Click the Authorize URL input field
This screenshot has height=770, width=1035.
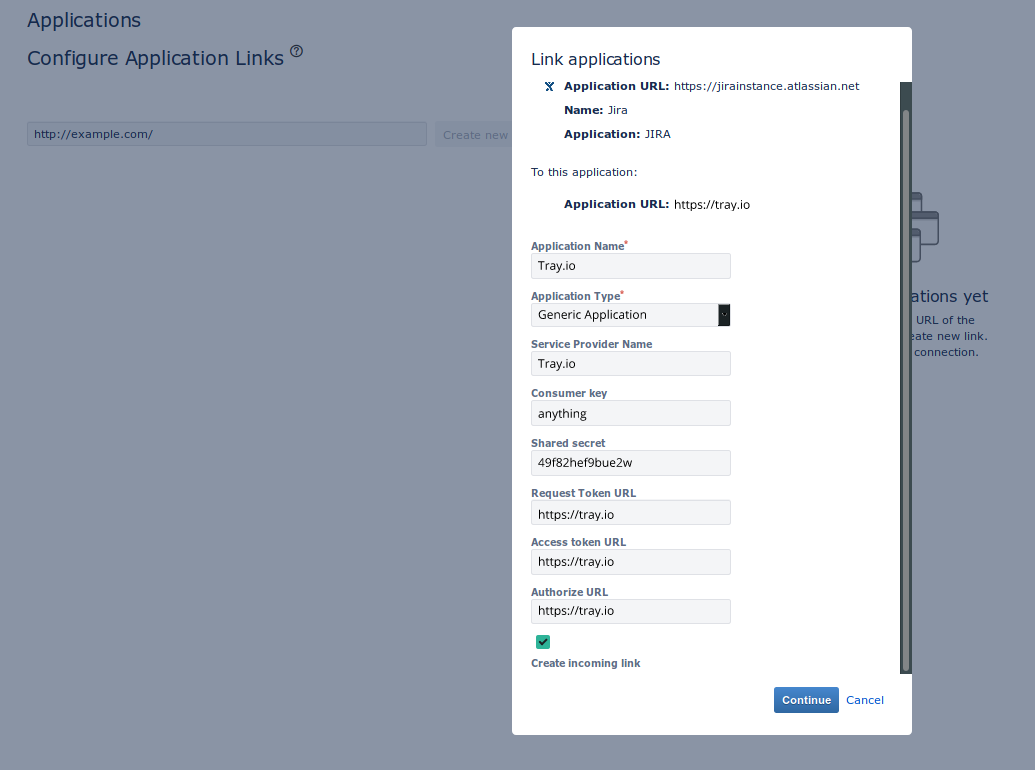pos(630,612)
